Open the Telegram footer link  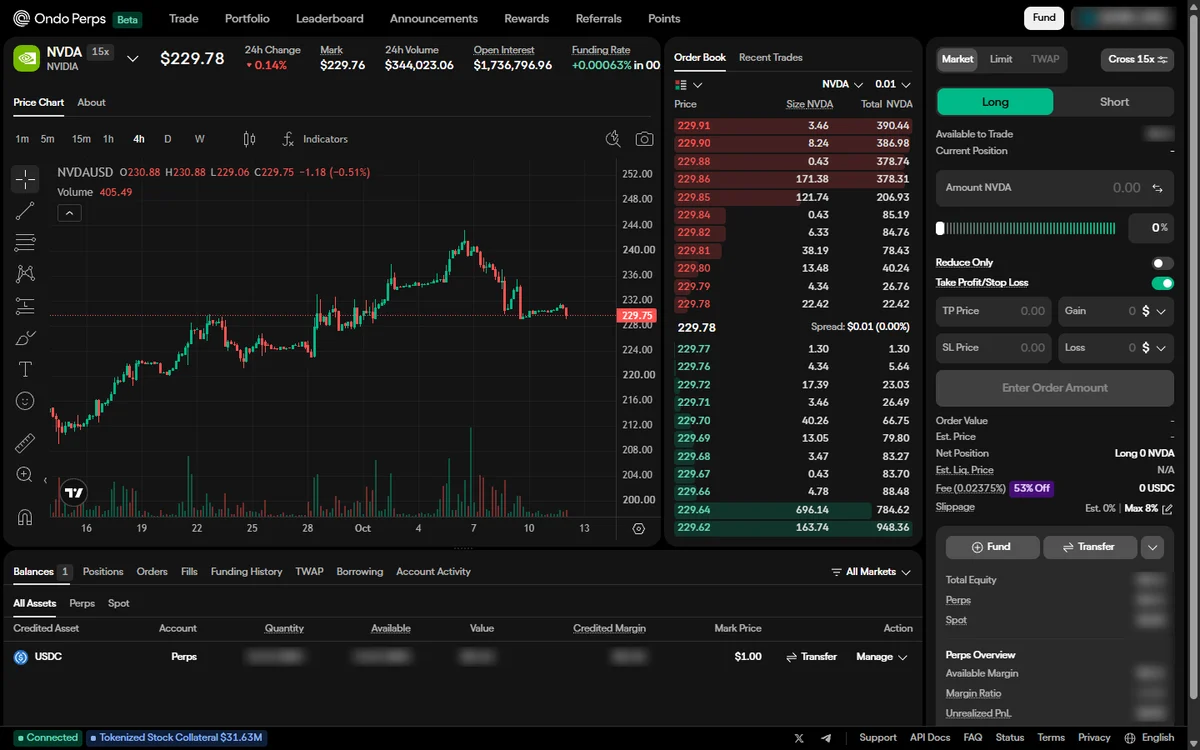826,738
